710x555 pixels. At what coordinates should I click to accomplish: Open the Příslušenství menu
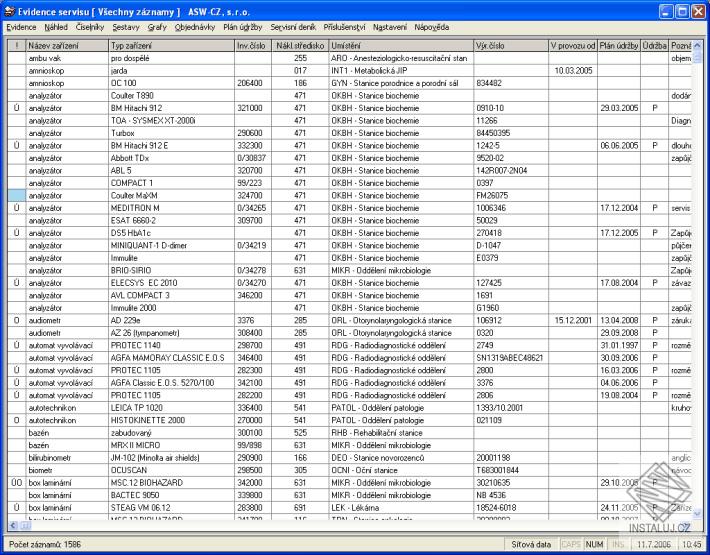pyautogui.click(x=344, y=27)
